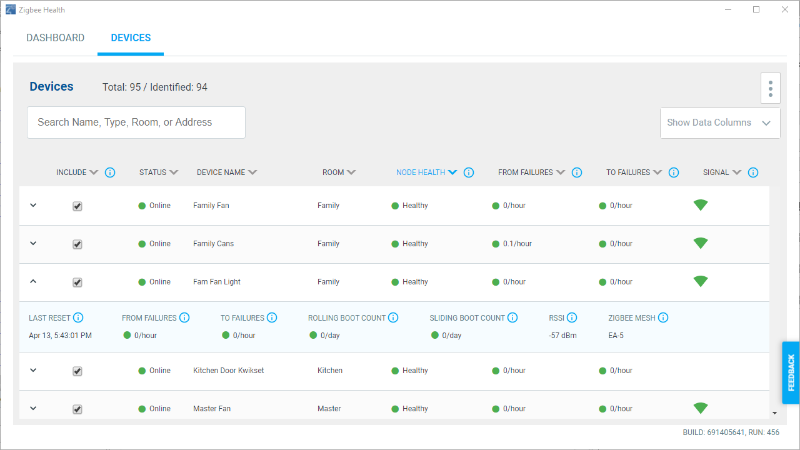Click info icon beside TO FAILURES column header
The height and width of the screenshot is (450, 800).
[x=673, y=172]
